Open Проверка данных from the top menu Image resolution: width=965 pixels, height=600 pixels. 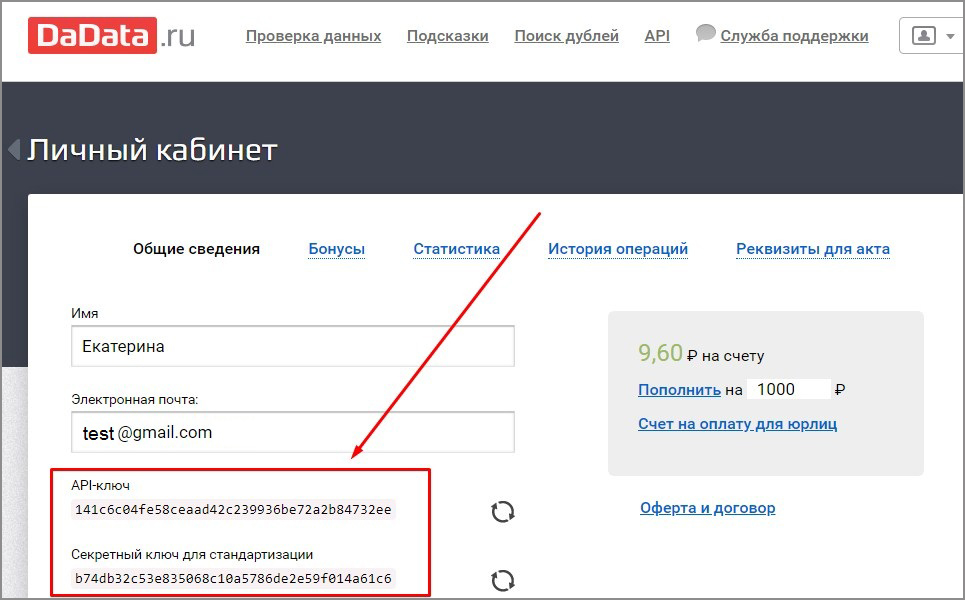(313, 35)
